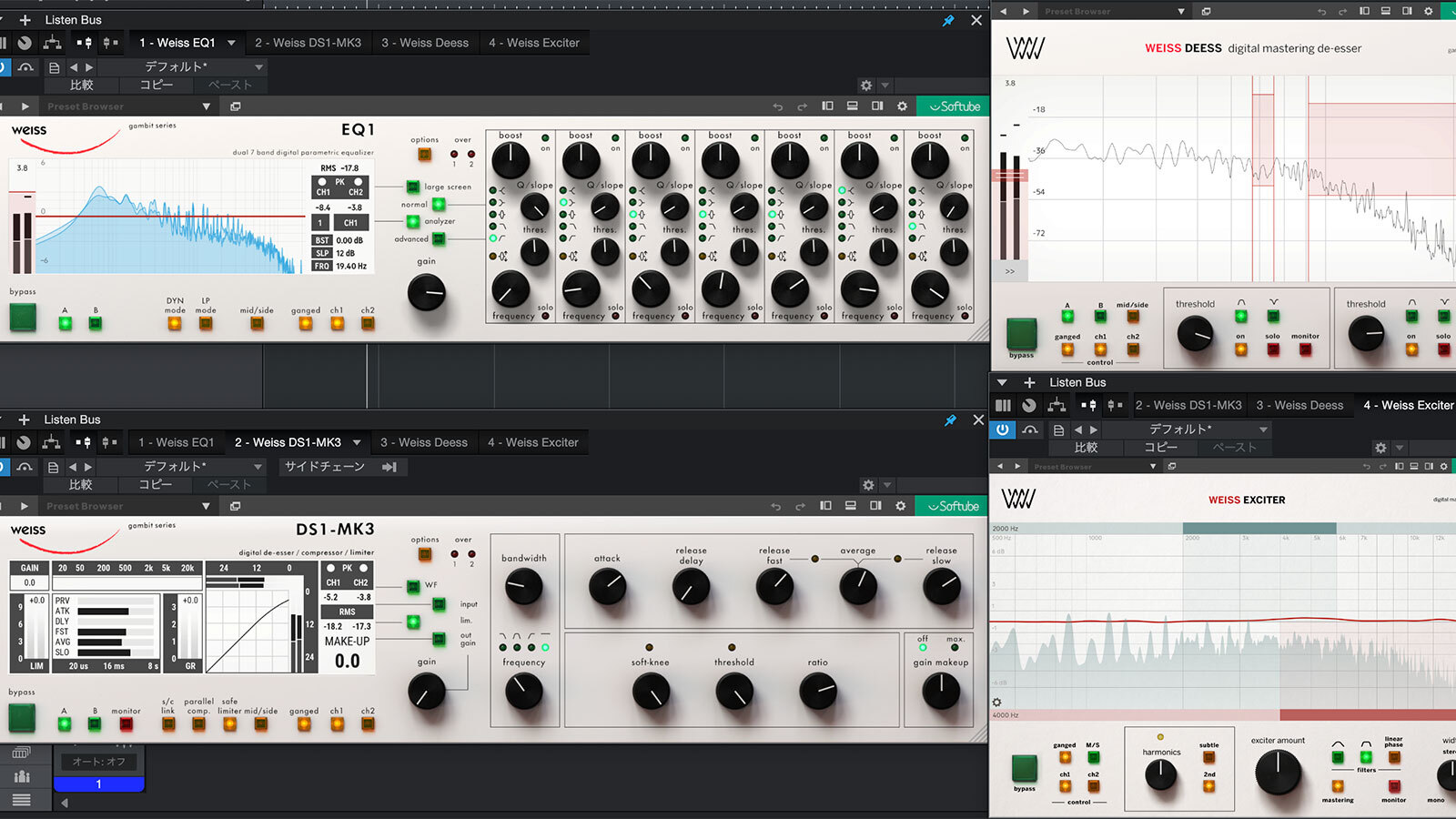Pop out preset browser in EQ1 window
Screen dimensions: 1456x819
(235, 106)
